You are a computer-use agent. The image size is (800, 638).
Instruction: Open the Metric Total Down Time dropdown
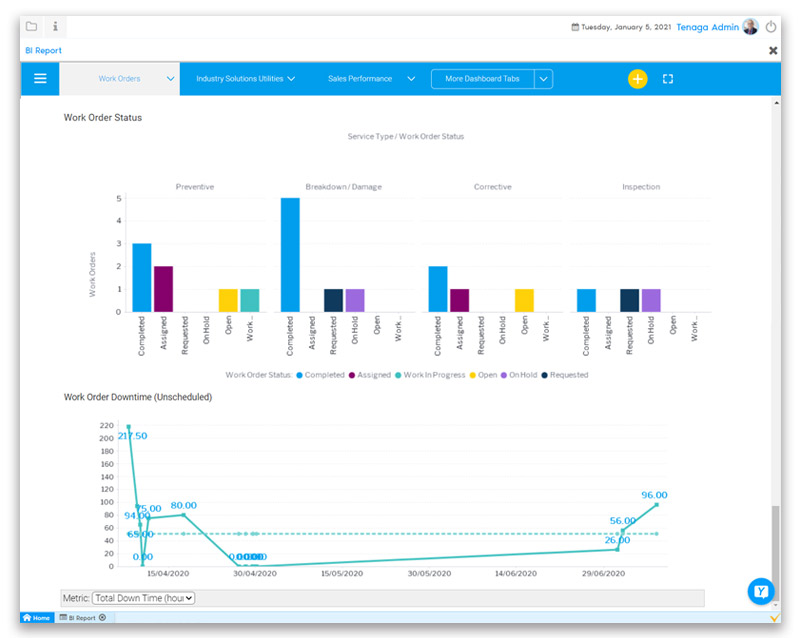tap(143, 598)
